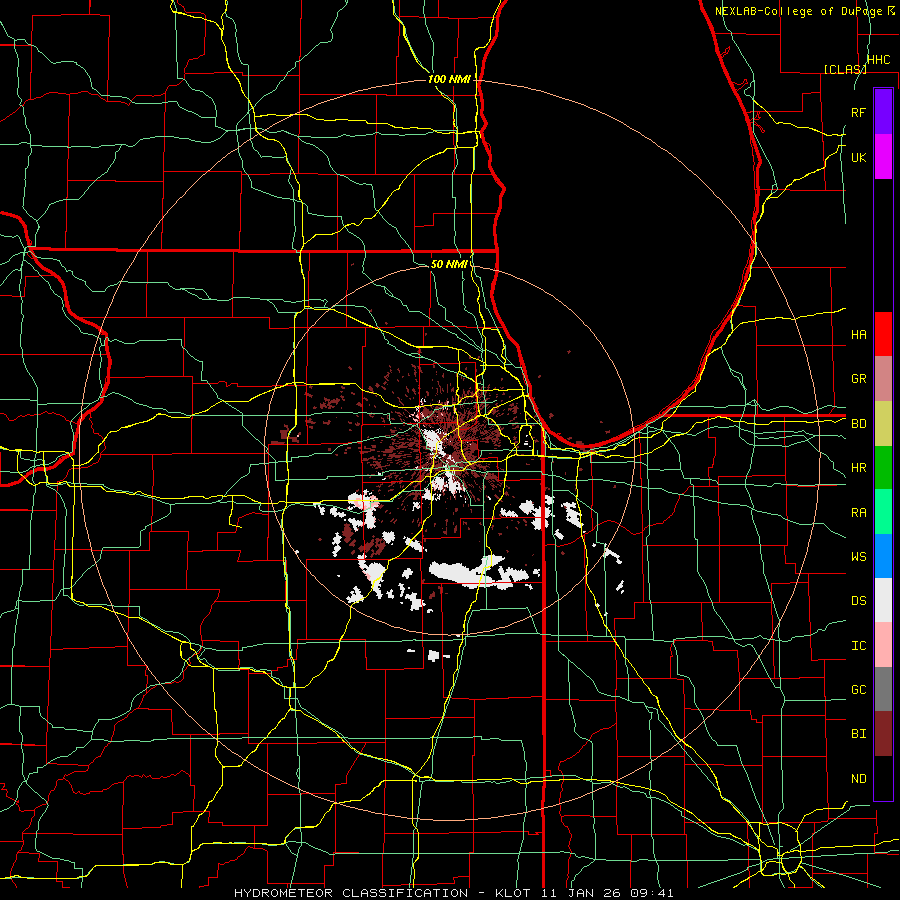Click the 'RA' legend label

[858, 513]
